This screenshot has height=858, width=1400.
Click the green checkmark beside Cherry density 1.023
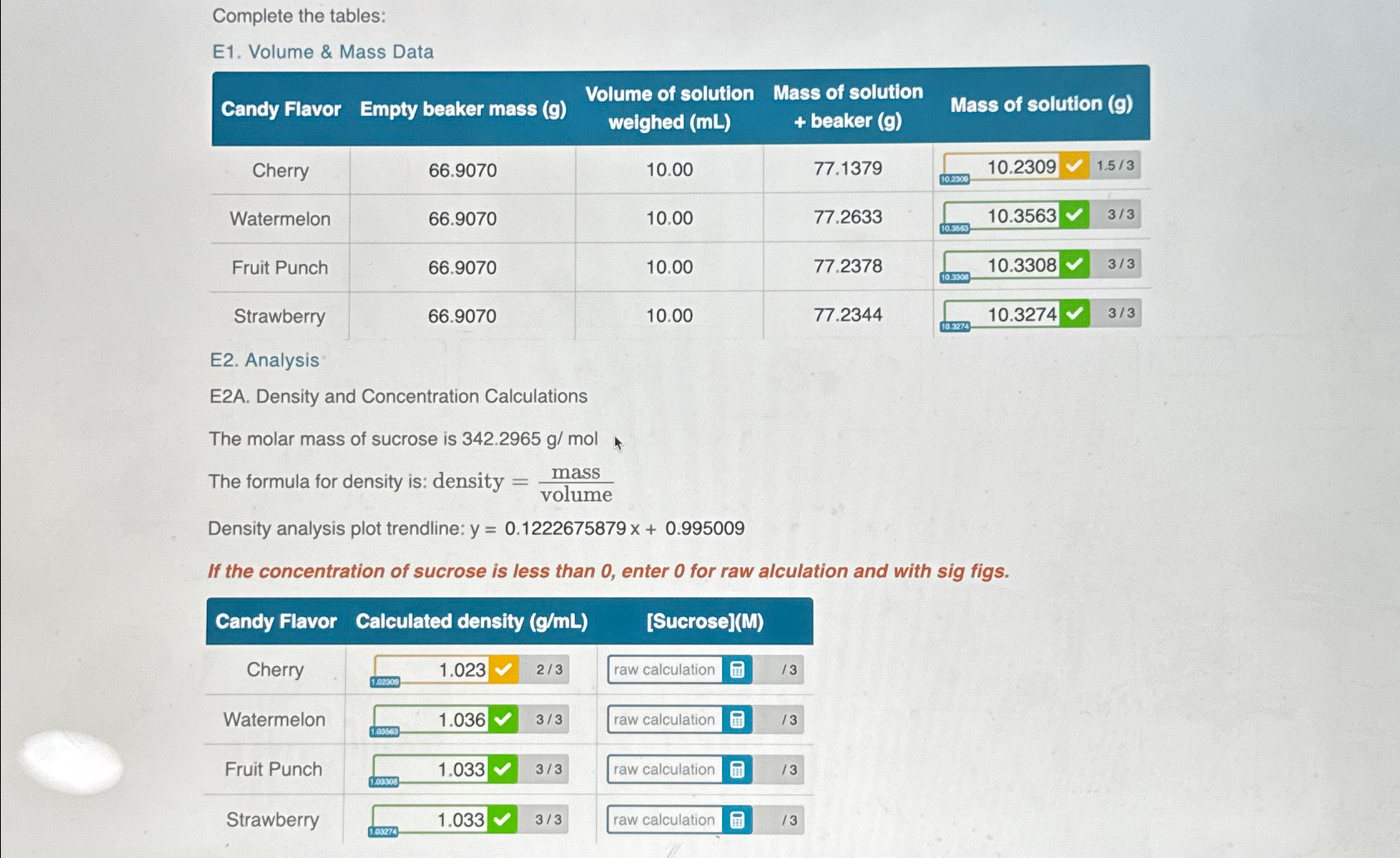[x=503, y=669]
